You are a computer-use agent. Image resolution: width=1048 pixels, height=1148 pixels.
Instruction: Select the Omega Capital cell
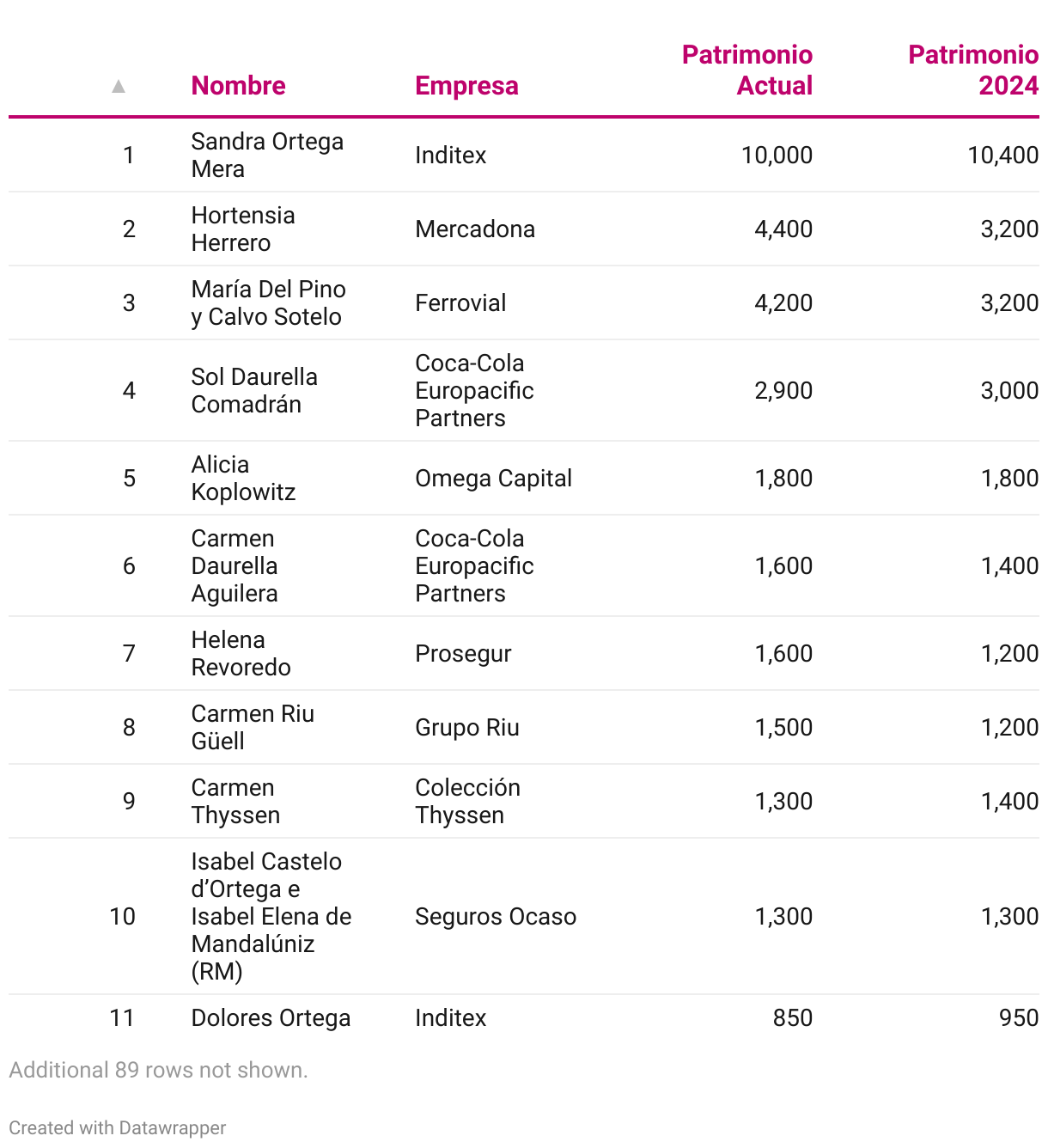point(493,479)
